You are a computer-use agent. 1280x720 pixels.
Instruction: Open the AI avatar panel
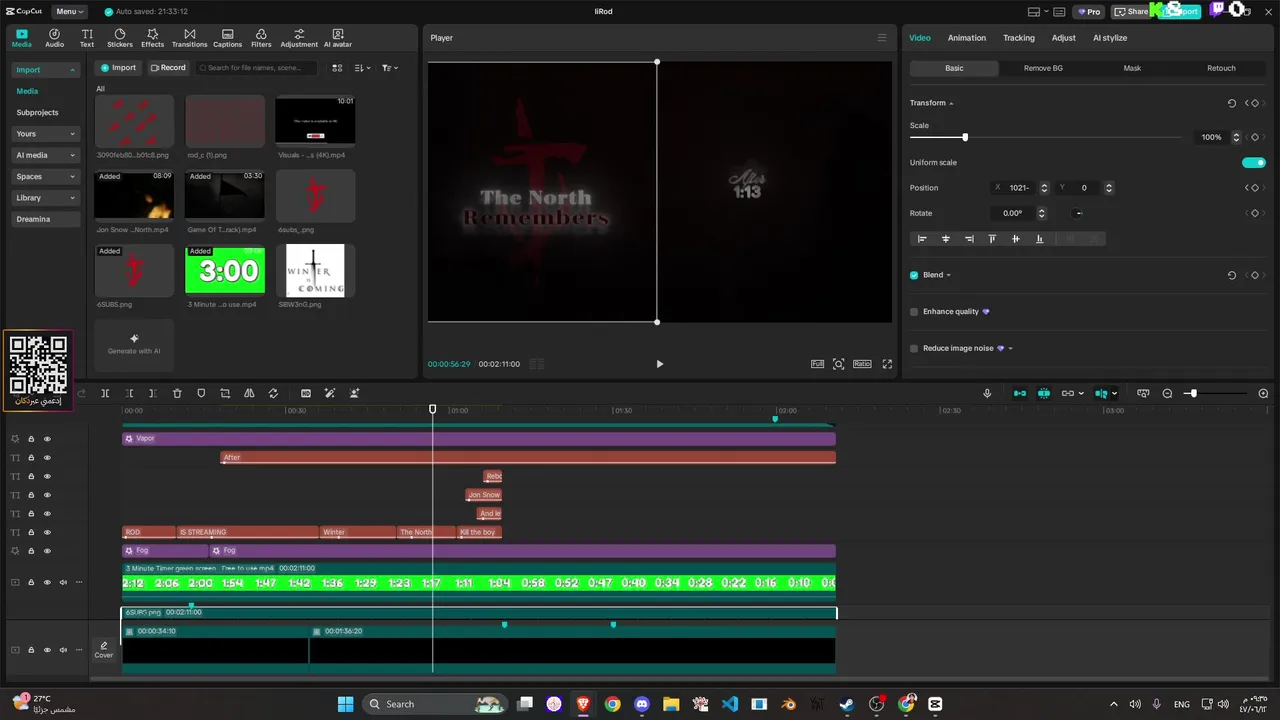tap(338, 38)
